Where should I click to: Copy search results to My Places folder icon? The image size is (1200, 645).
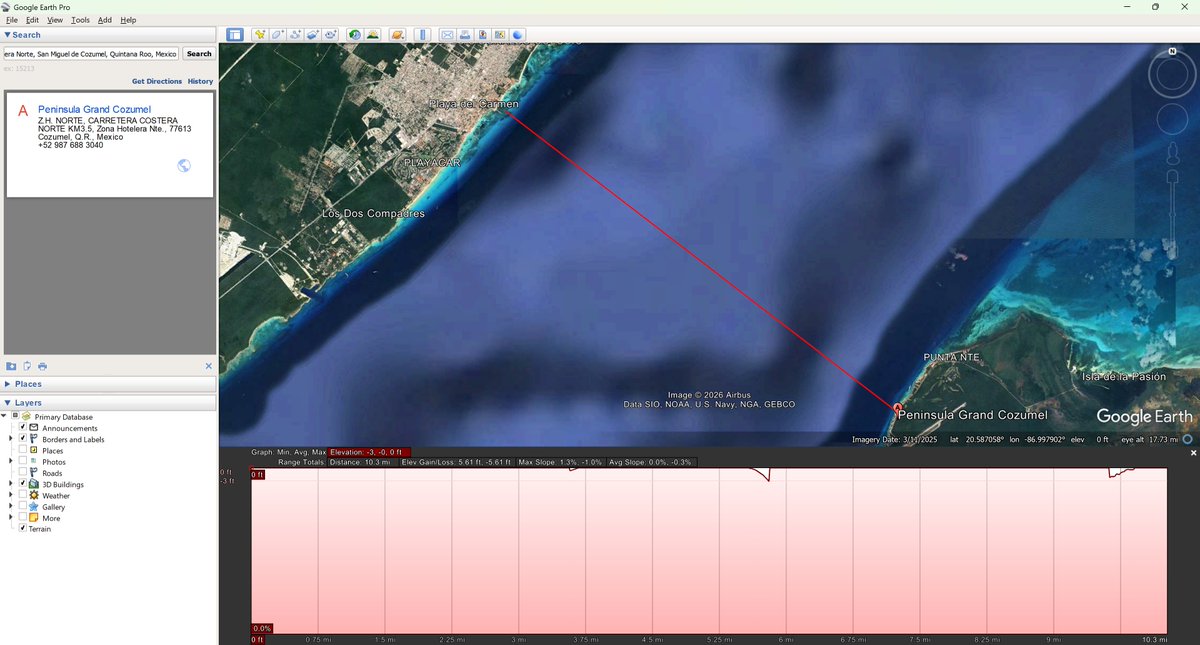coord(11,366)
